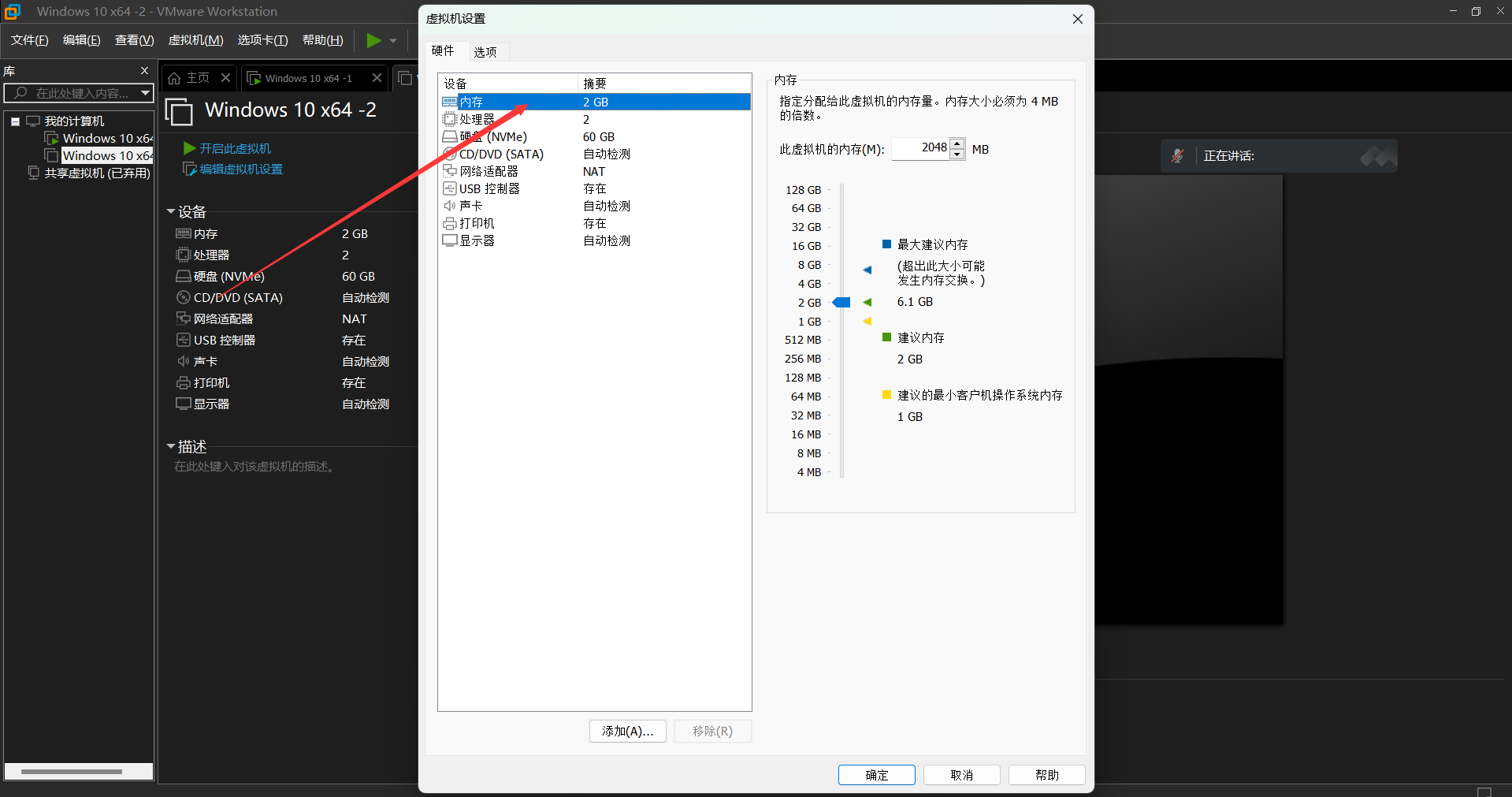1512x797 pixels.
Task: Click the 帮助 button in settings dialog
Action: (1047, 775)
